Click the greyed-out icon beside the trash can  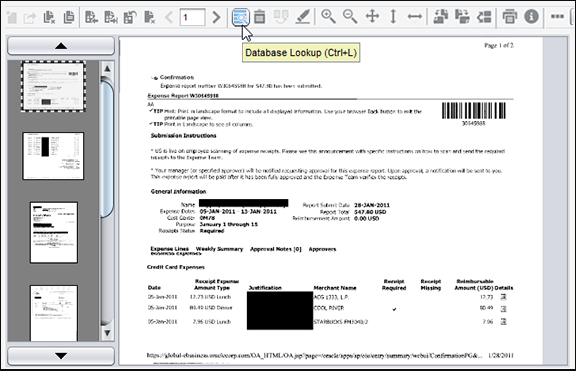tap(281, 17)
